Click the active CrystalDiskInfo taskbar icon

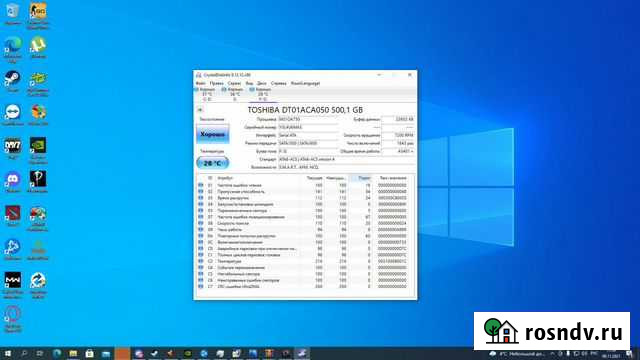[x=302, y=353]
